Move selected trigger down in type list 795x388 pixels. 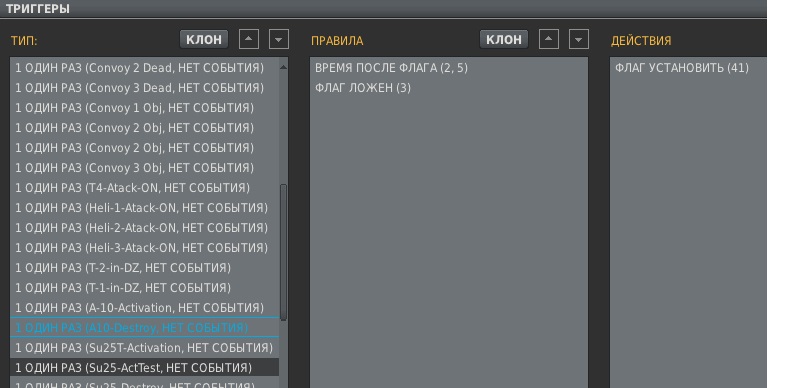(x=278, y=39)
